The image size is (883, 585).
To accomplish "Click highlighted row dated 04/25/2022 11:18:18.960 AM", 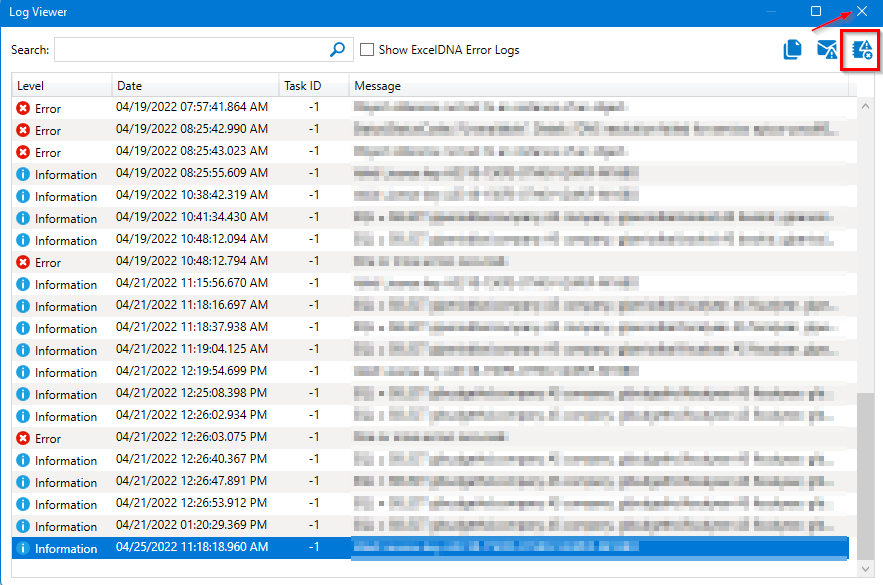I will tap(430, 548).
